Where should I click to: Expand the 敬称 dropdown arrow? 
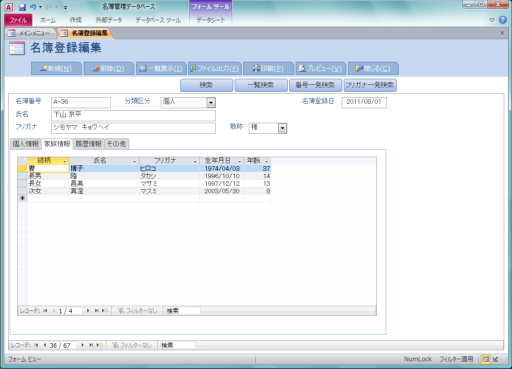point(282,128)
